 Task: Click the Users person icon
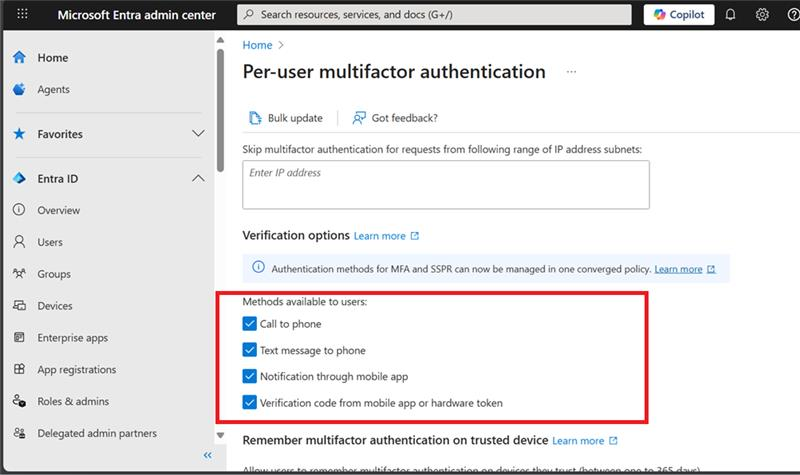(x=19, y=241)
